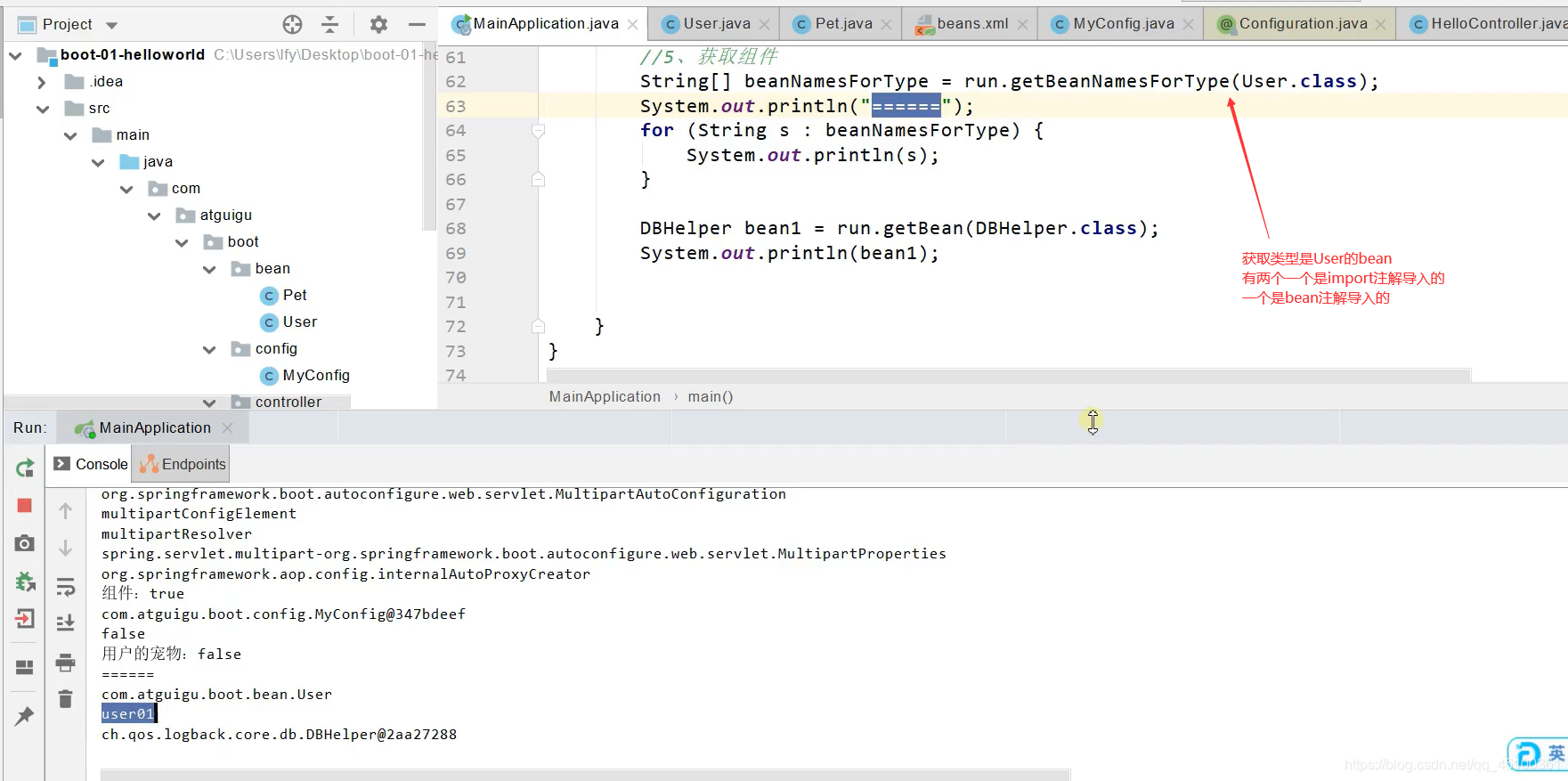Click the bug/update running application icon
The height and width of the screenshot is (781, 1568).
click(x=25, y=582)
